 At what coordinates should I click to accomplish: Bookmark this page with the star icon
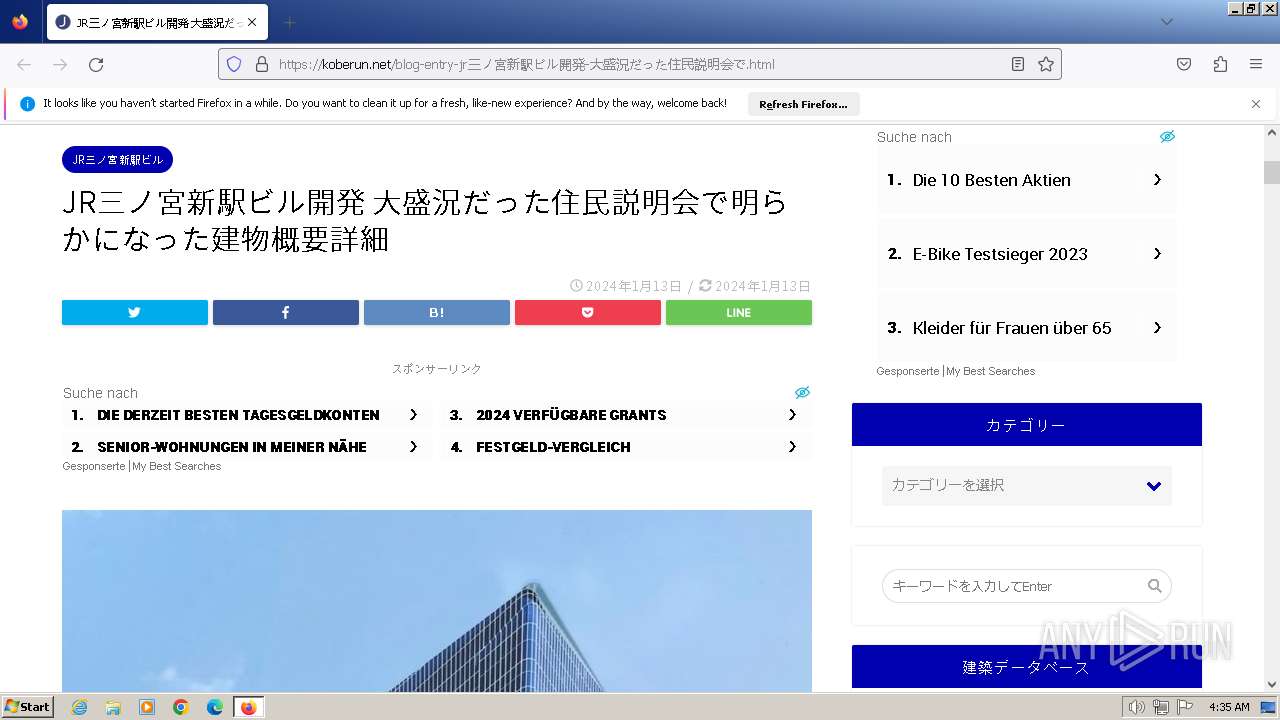(1046, 64)
